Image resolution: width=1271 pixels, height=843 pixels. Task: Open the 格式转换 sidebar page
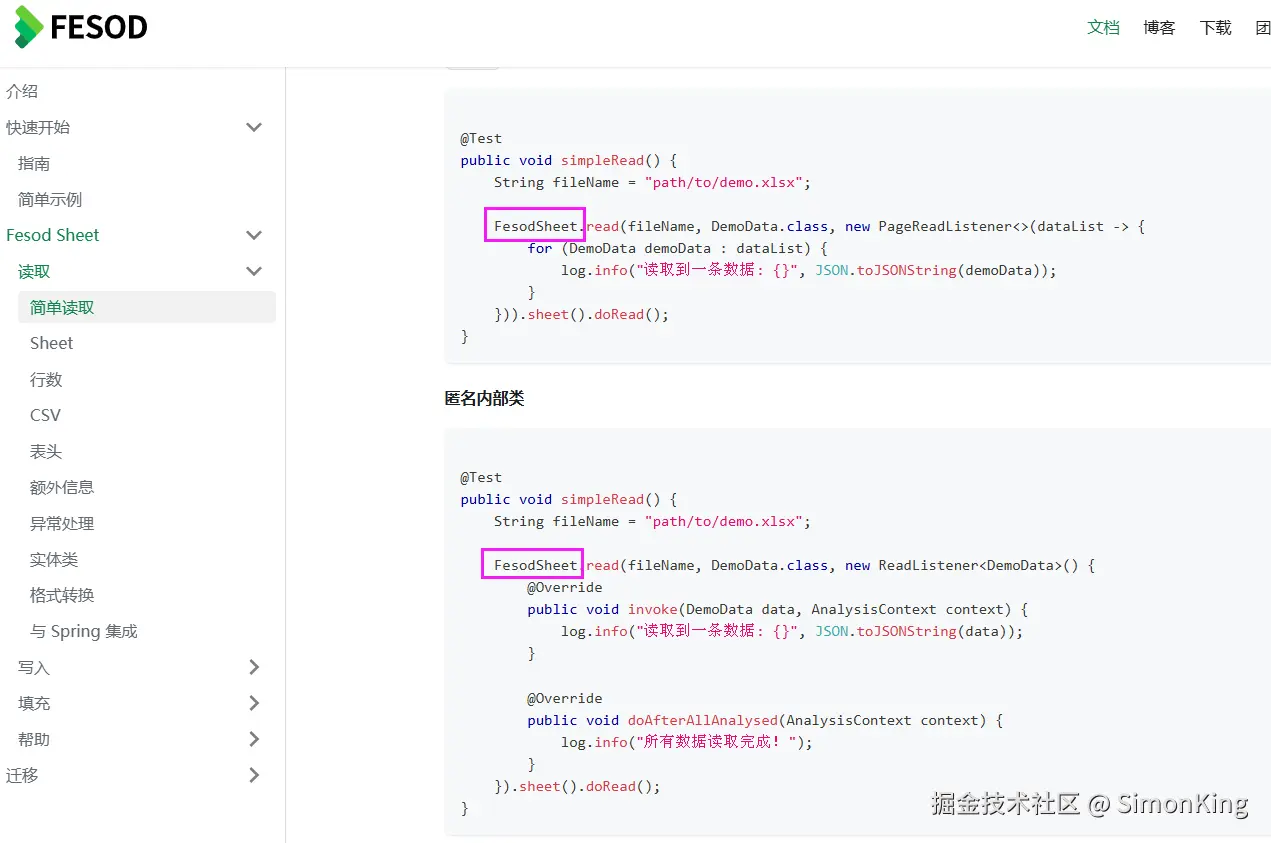(x=62, y=595)
